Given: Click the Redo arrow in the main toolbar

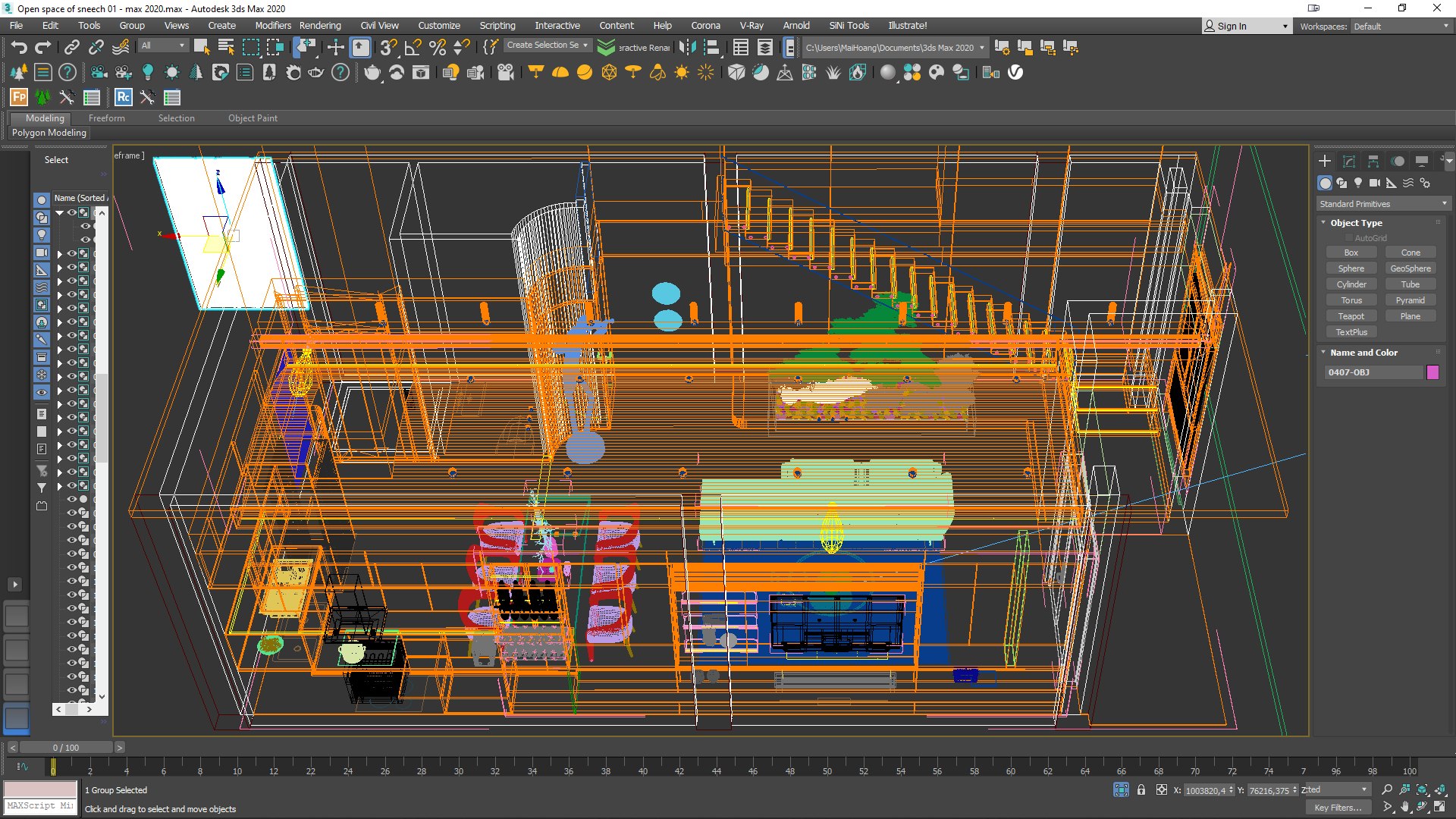Looking at the screenshot, I should coord(43,48).
